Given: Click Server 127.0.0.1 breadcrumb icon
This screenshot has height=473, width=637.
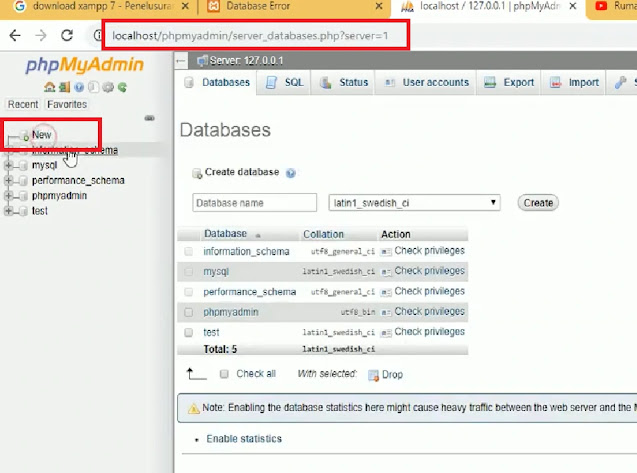Looking at the screenshot, I should tap(202, 61).
